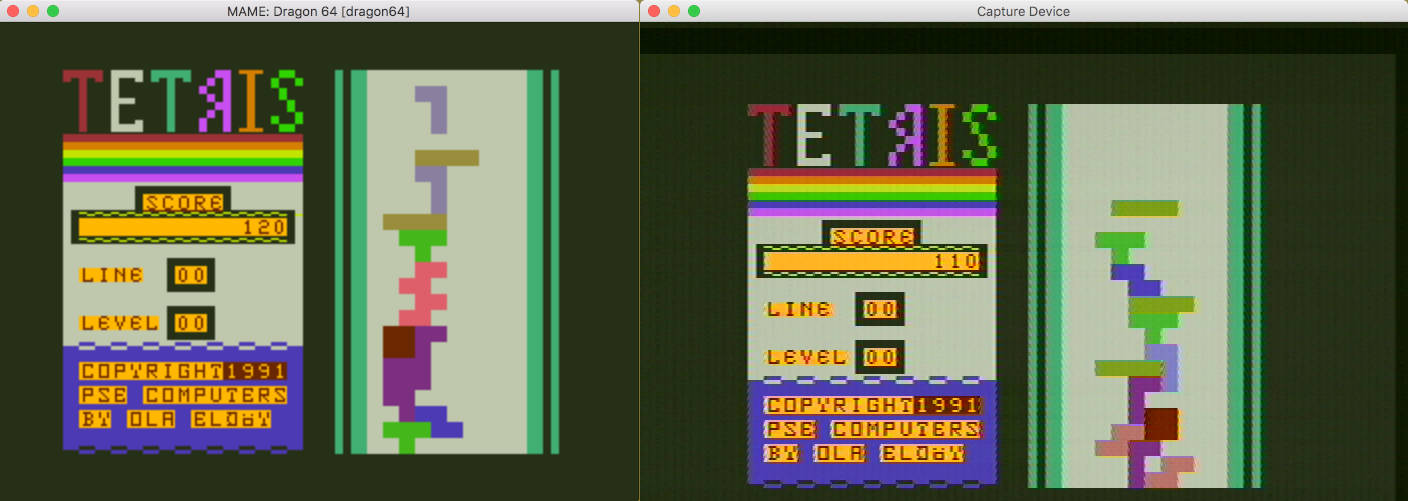The image size is (1408, 501).
Task: Close the MAME Dragon 64 window
Action: pyautogui.click(x=13, y=11)
